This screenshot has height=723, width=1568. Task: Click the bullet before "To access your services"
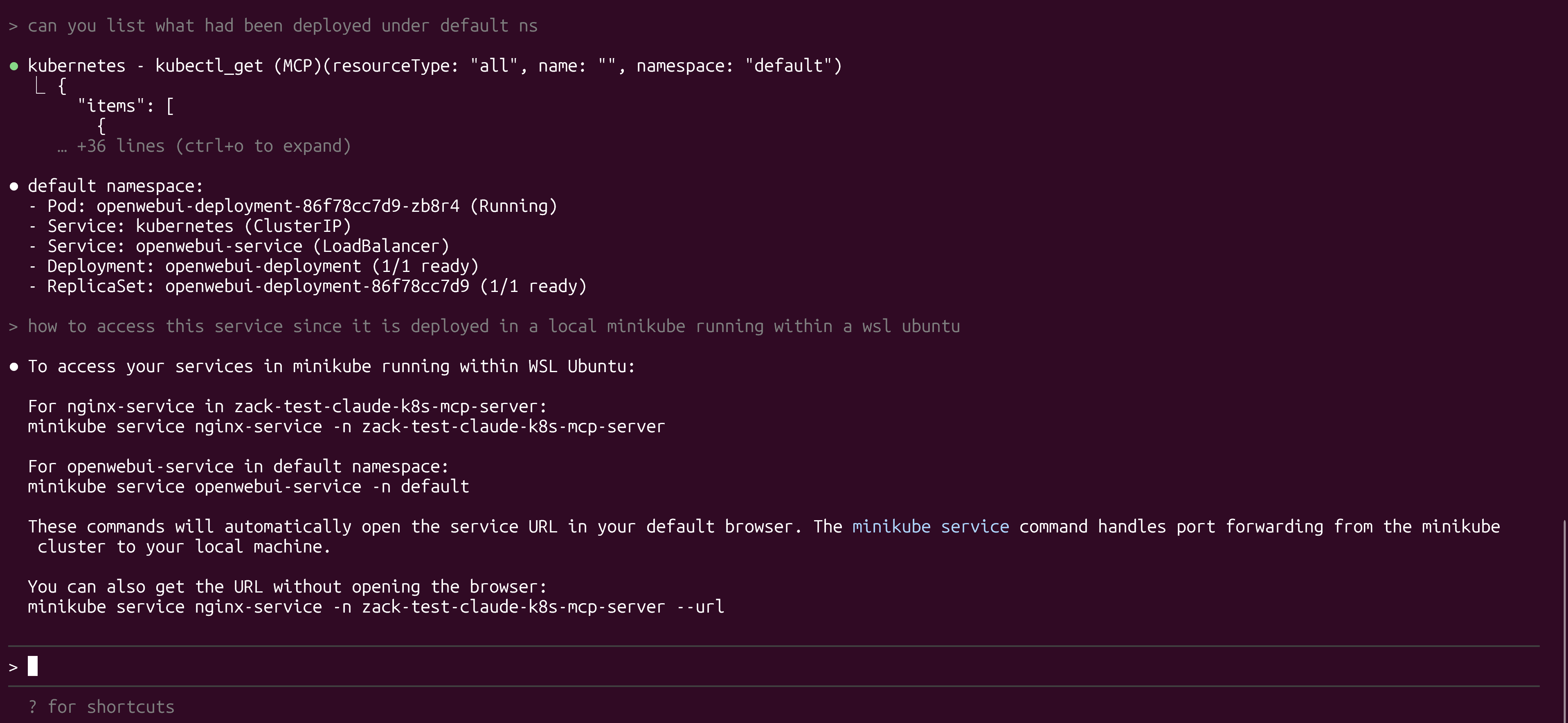14,366
